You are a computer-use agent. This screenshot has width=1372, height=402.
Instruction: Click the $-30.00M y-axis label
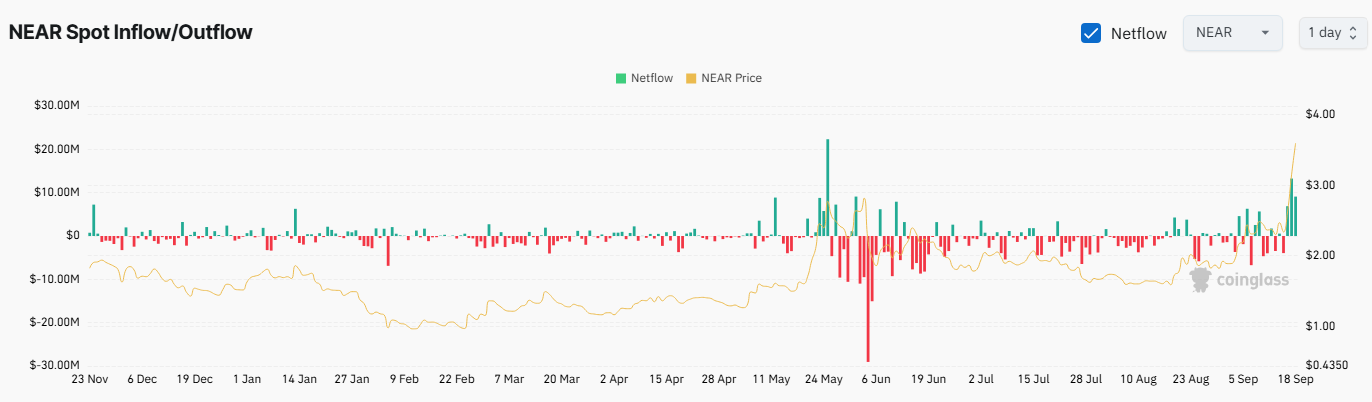click(56, 365)
